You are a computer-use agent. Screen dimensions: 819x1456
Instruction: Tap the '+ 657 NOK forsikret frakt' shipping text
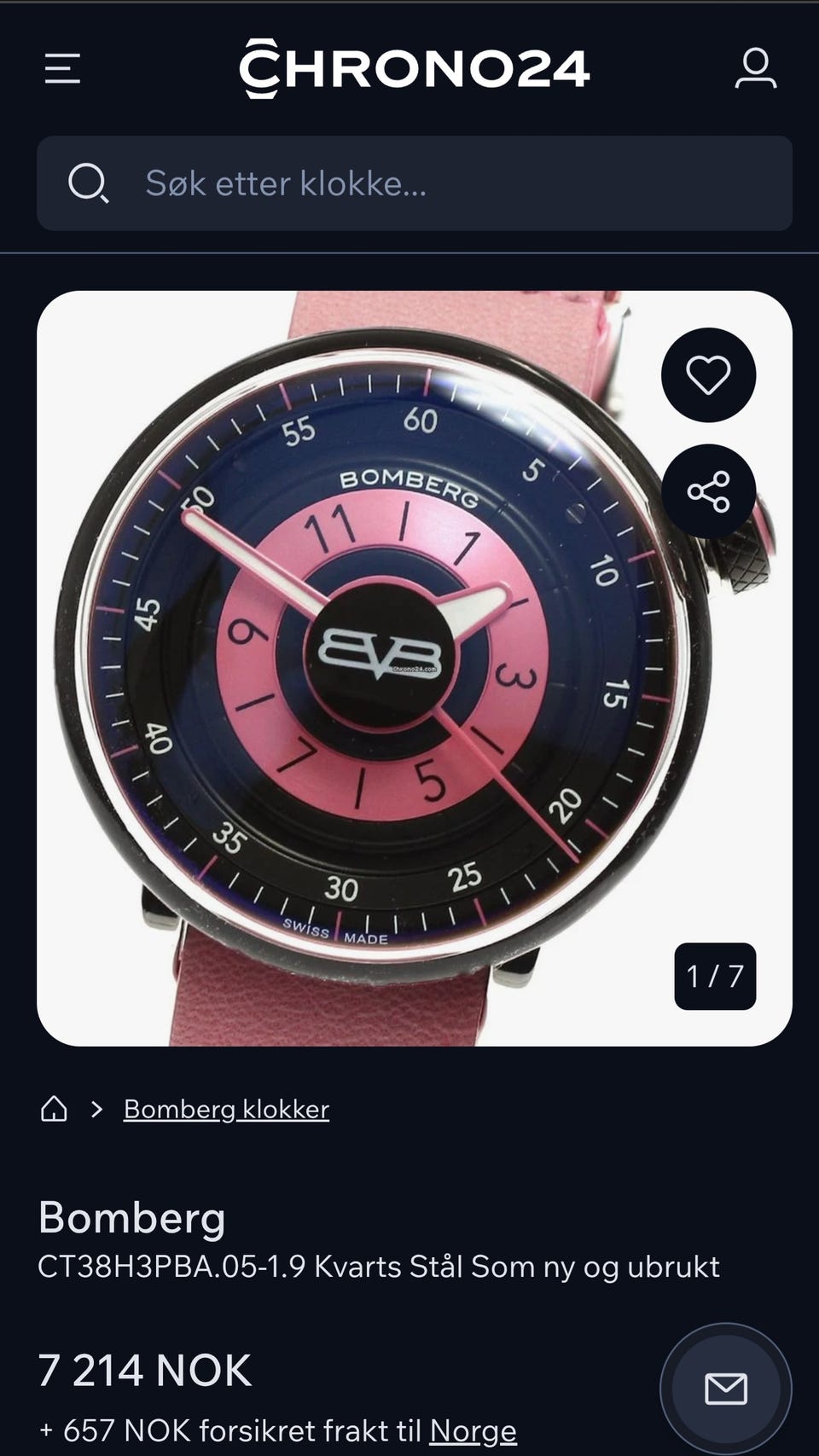point(230,1430)
